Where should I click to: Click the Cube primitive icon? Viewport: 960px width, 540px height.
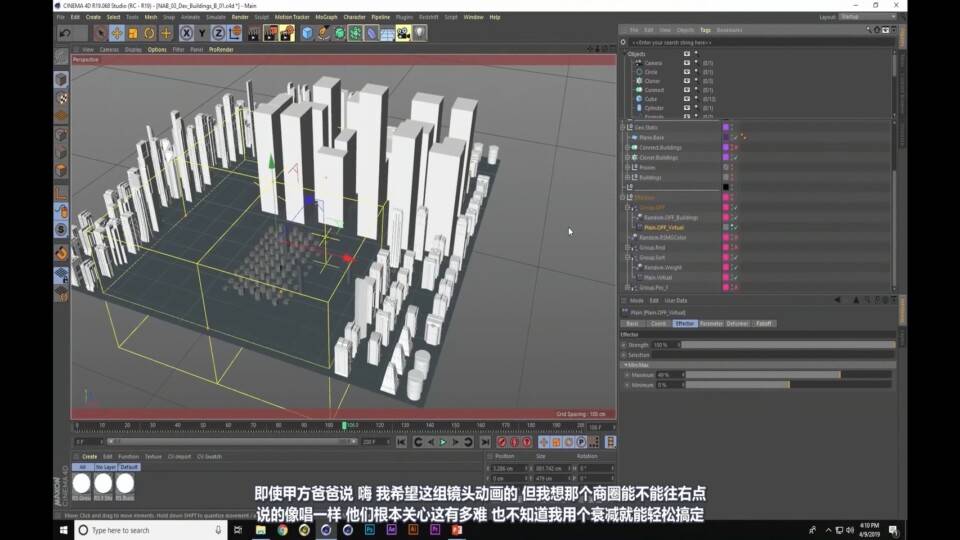click(x=307, y=33)
